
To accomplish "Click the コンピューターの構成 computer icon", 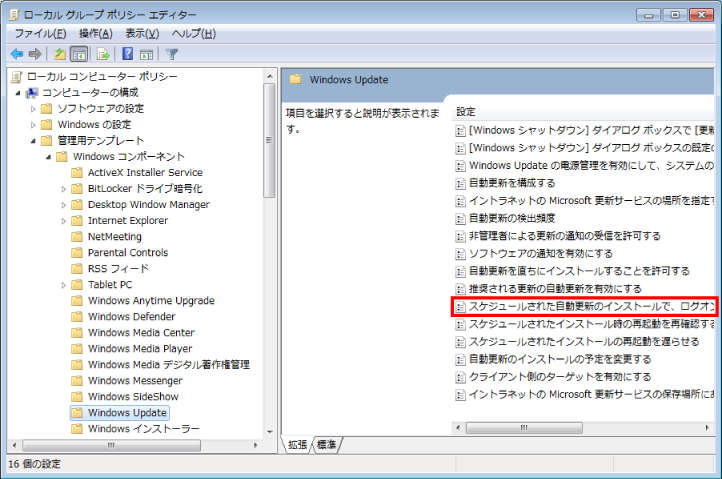I will [x=32, y=93].
